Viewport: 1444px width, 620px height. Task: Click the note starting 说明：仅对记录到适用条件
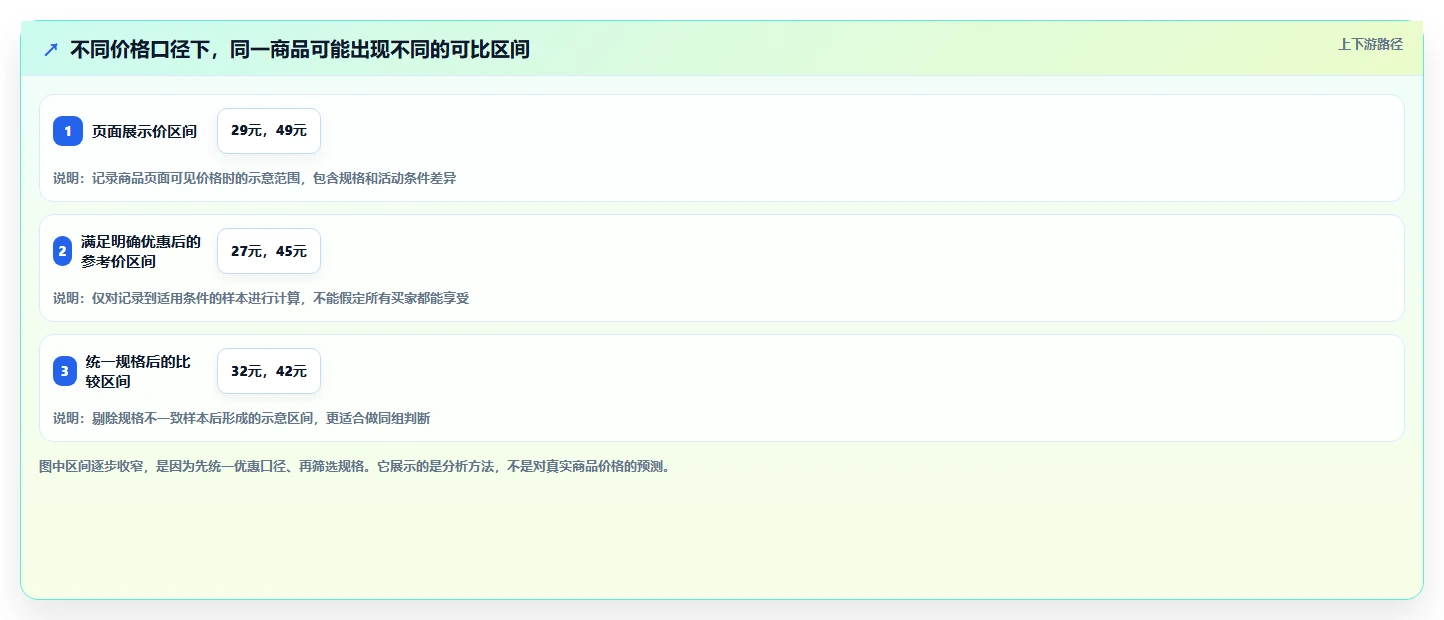[261, 298]
